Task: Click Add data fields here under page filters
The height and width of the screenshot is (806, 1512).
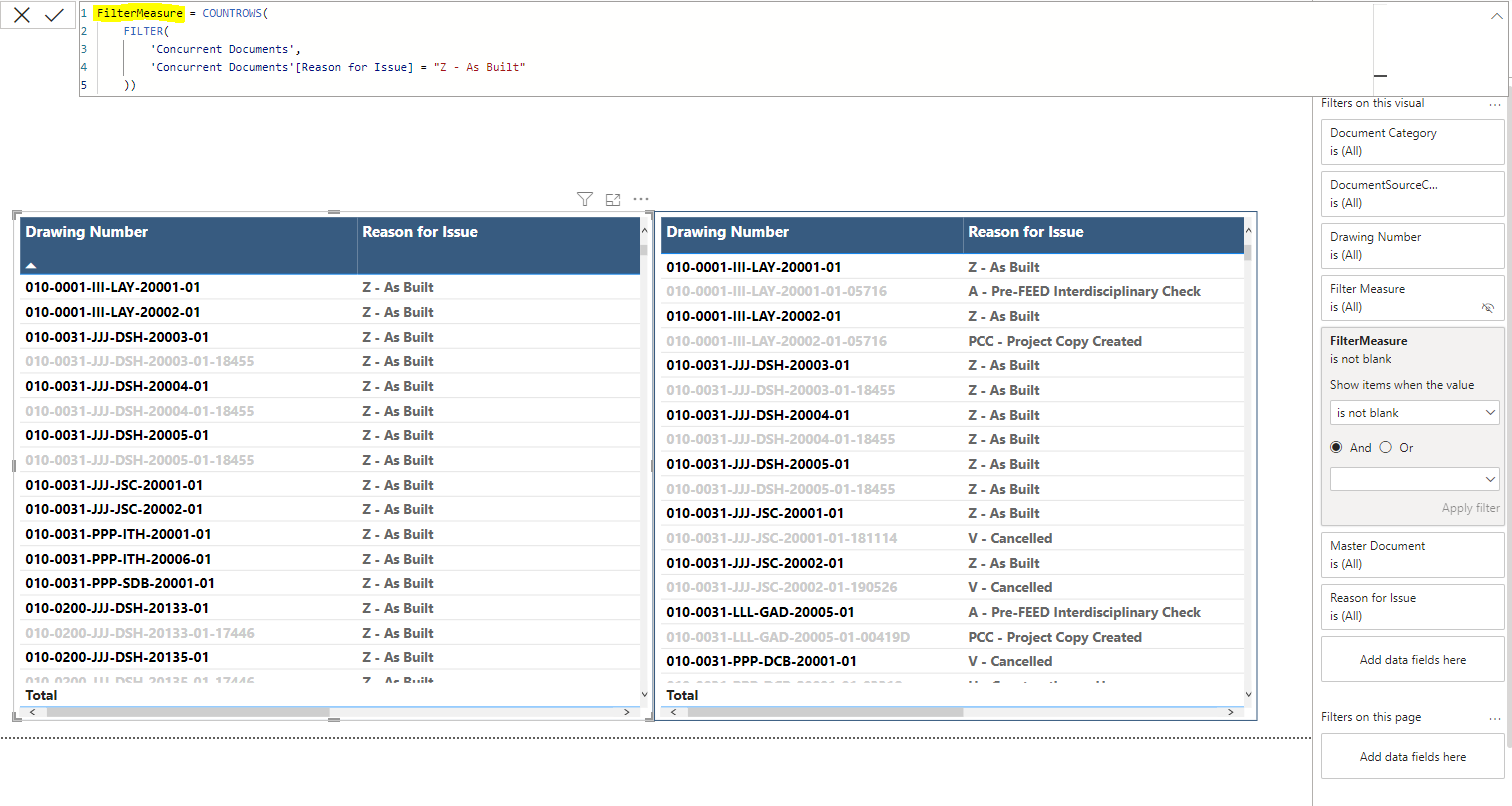Action: (1412, 757)
